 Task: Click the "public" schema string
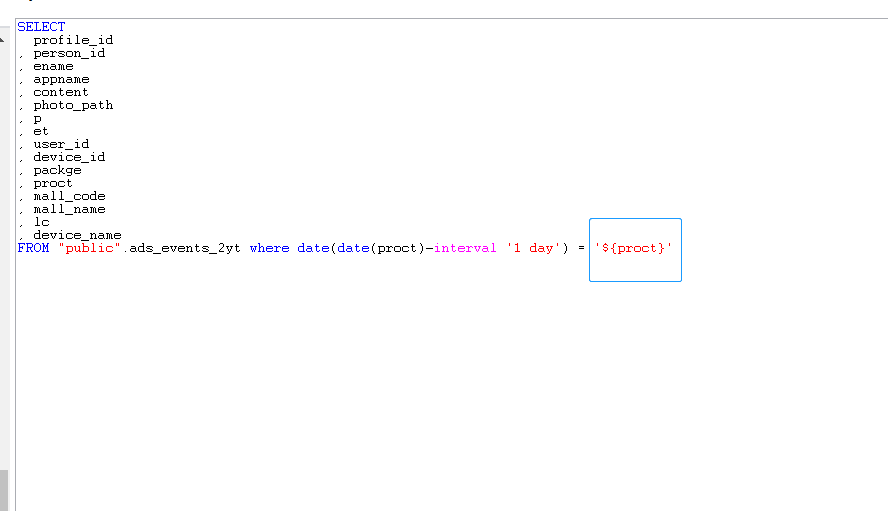click(x=89, y=248)
